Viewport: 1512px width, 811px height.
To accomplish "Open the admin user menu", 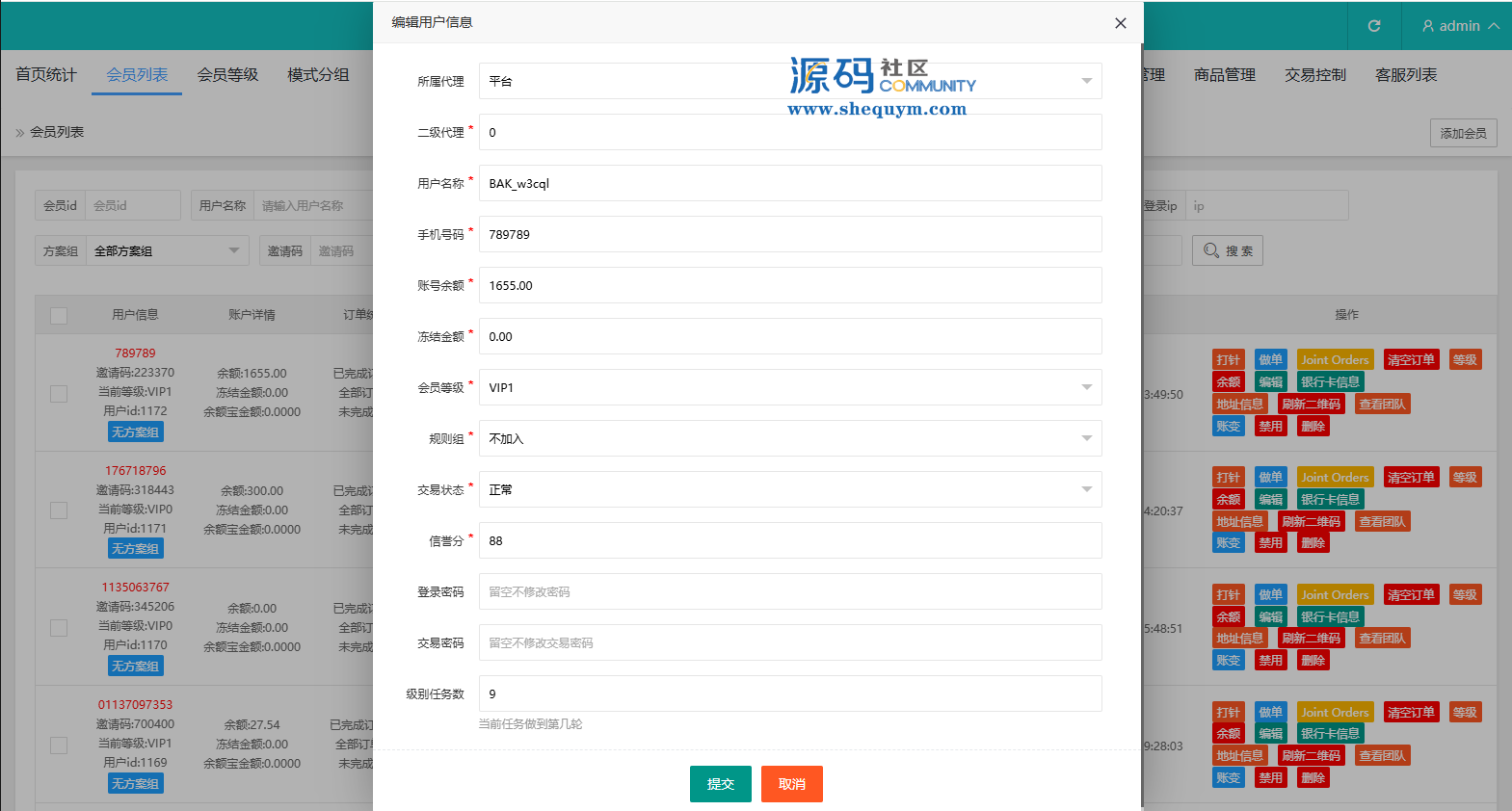I will coord(1460,26).
